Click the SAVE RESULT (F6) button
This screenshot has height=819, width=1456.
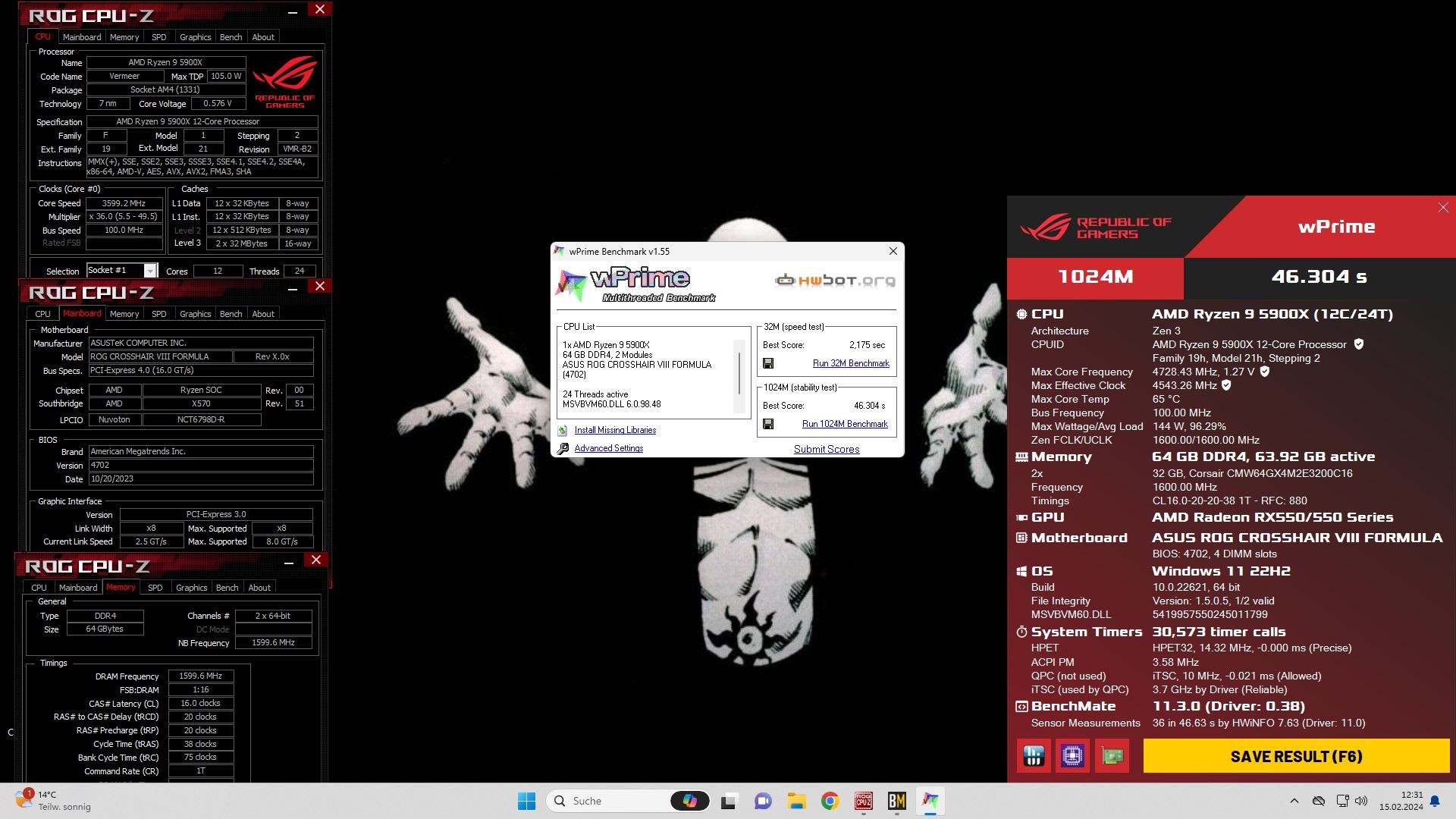click(x=1296, y=756)
